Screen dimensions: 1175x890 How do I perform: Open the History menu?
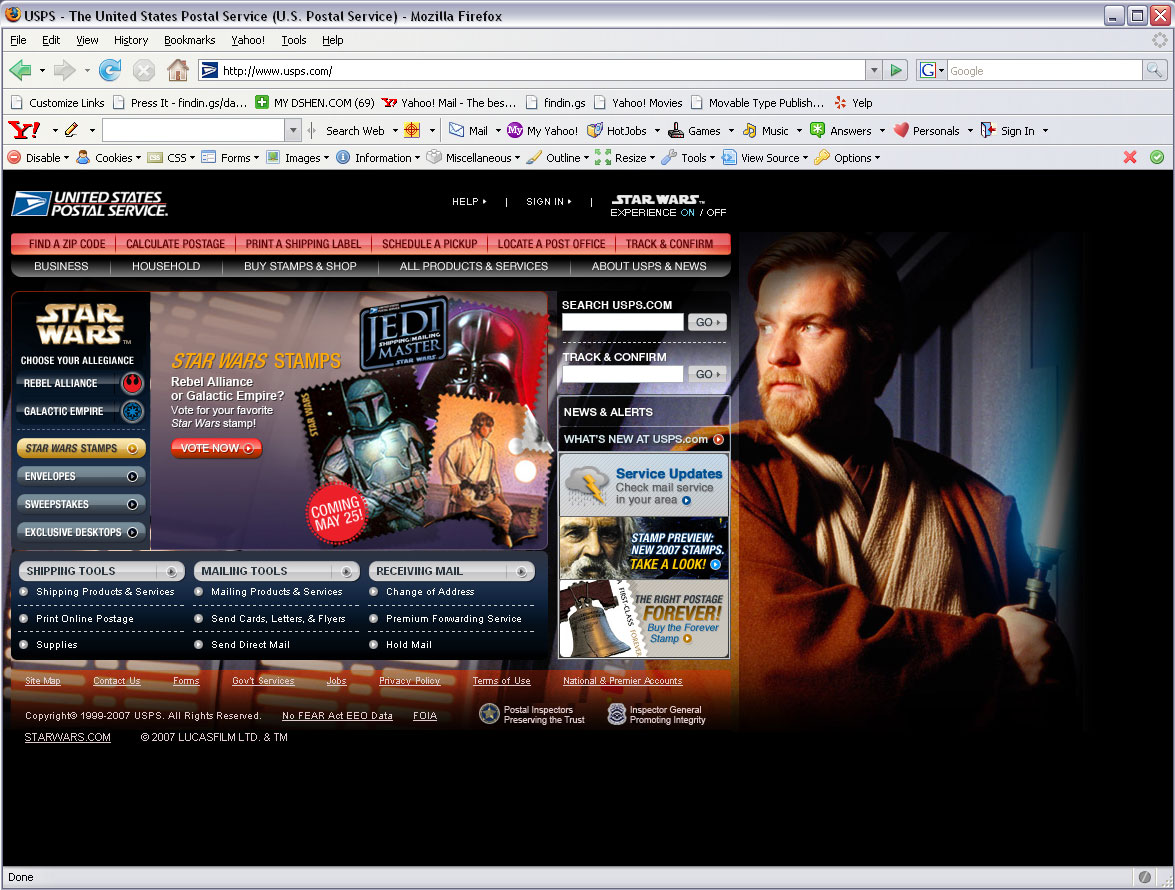(130, 40)
